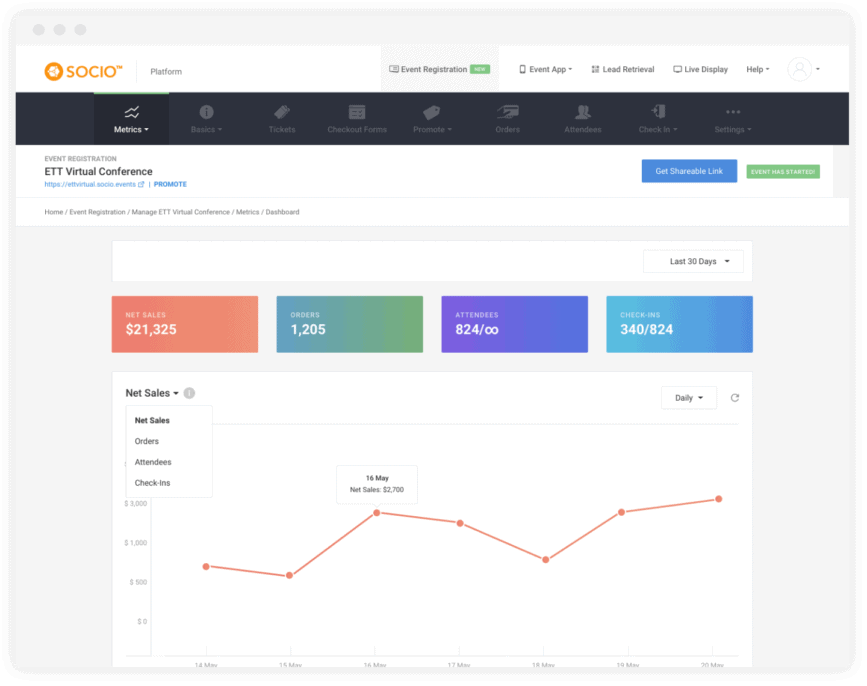The height and width of the screenshot is (686, 867).
Task: Click the 20 May chart data point
Action: [719, 499]
